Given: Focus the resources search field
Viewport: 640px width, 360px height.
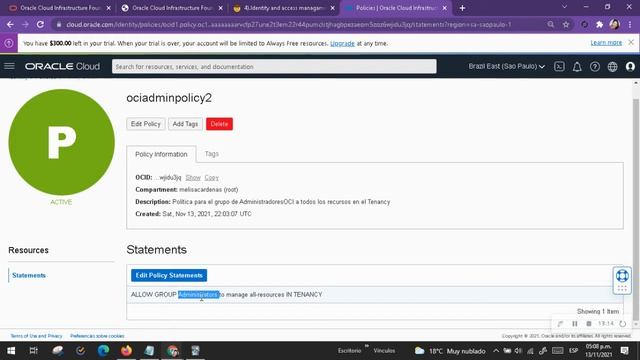Looking at the screenshot, I should pyautogui.click(x=274, y=67).
